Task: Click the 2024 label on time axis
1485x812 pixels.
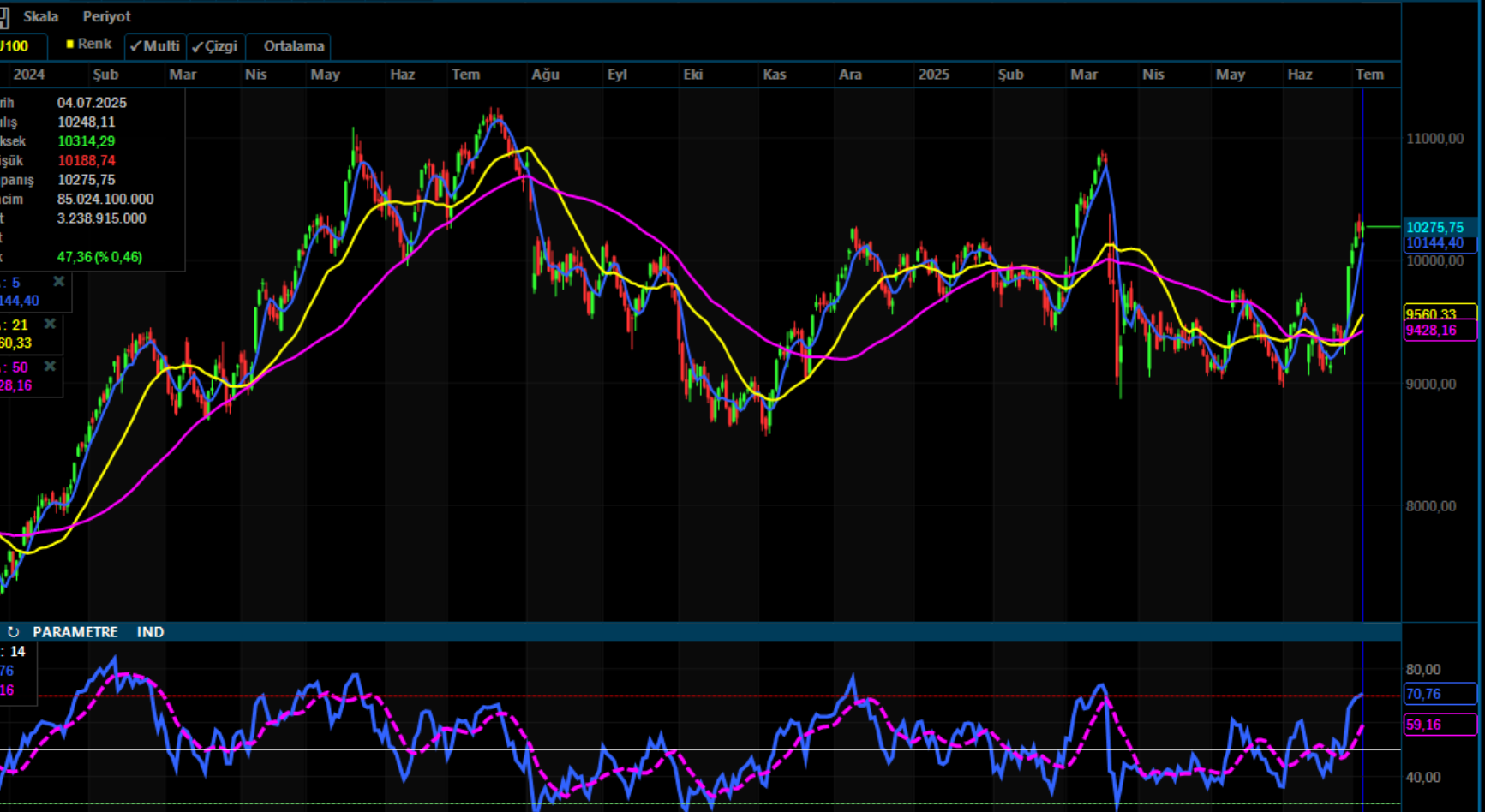Action: tap(29, 75)
